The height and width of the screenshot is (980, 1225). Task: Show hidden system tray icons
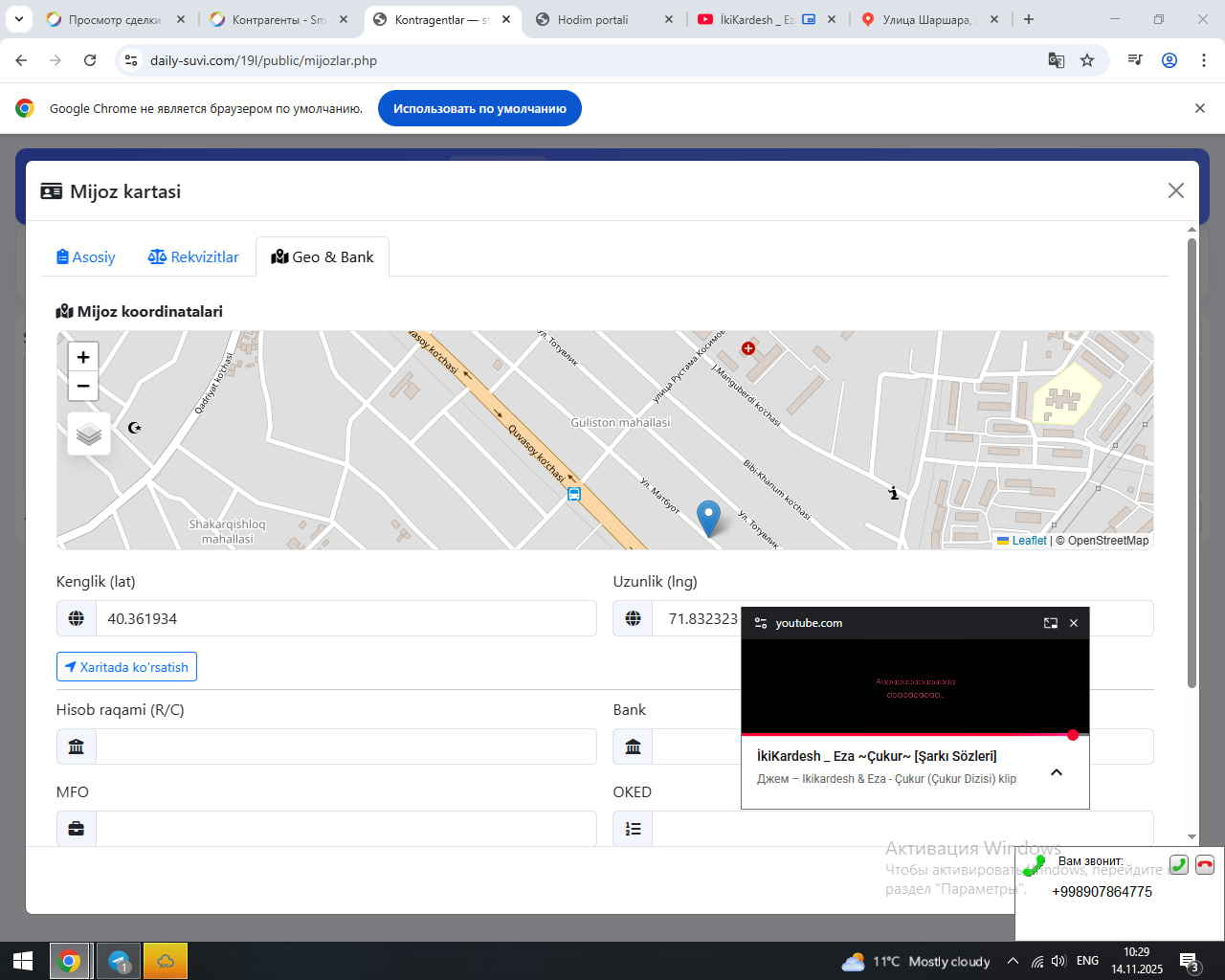click(1013, 961)
